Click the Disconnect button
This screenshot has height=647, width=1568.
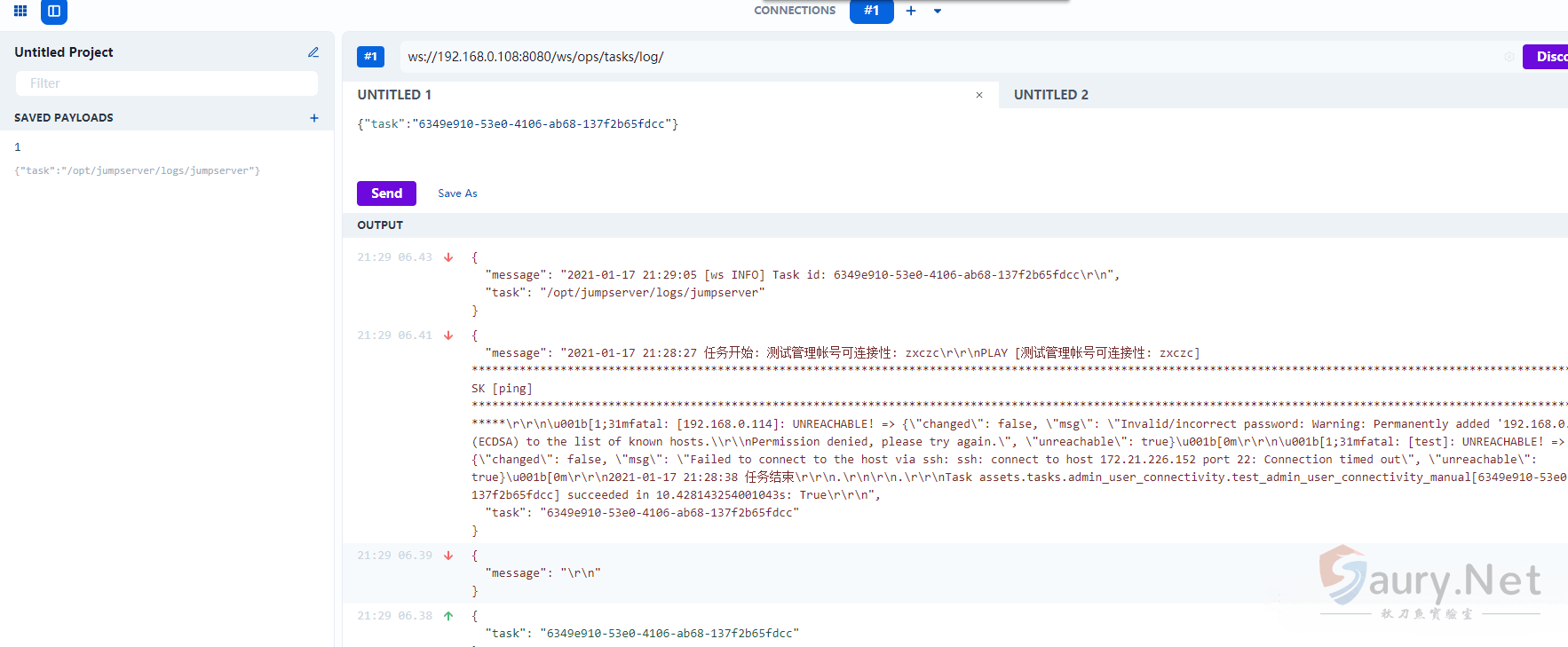(x=1548, y=57)
